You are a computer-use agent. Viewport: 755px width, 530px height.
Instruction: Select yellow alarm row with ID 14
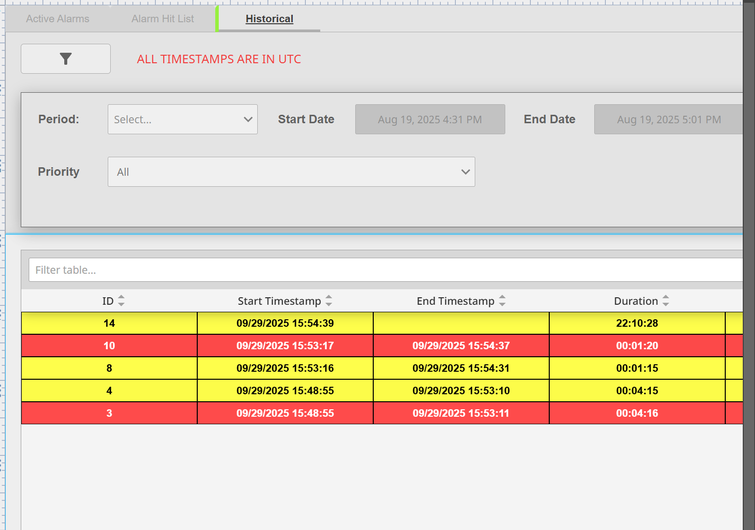tap(108, 323)
